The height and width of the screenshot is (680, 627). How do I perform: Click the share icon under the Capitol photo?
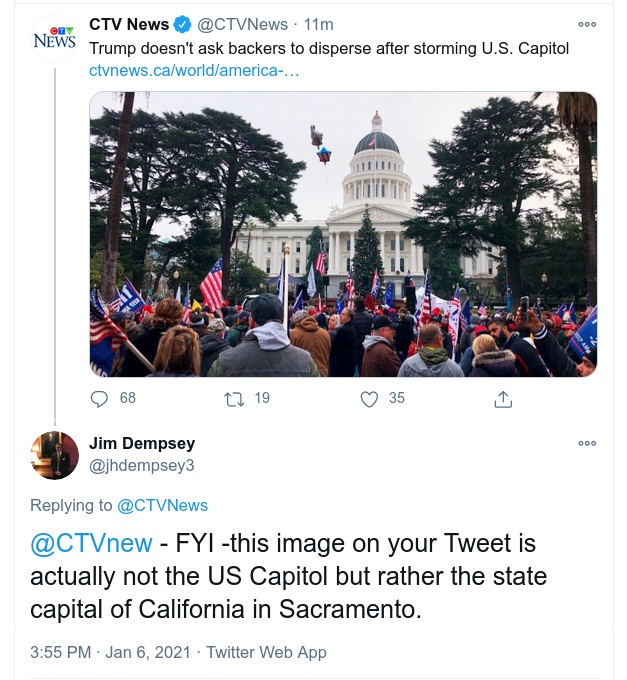[503, 398]
